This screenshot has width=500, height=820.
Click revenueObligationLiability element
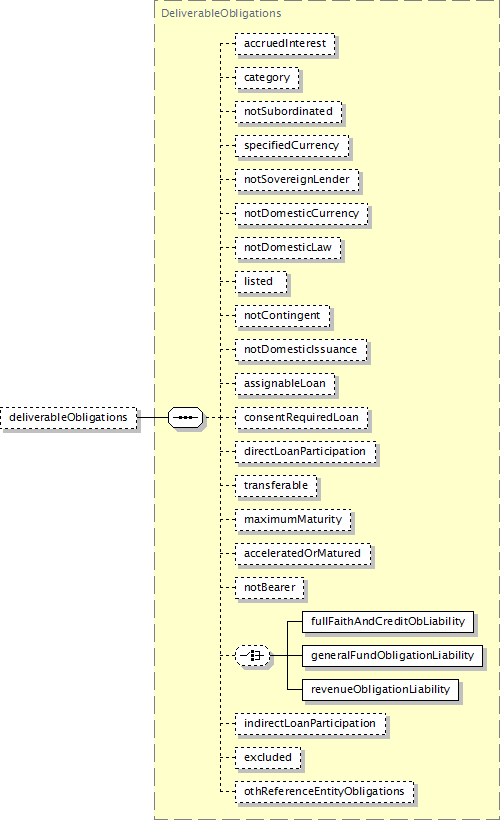tap(381, 689)
